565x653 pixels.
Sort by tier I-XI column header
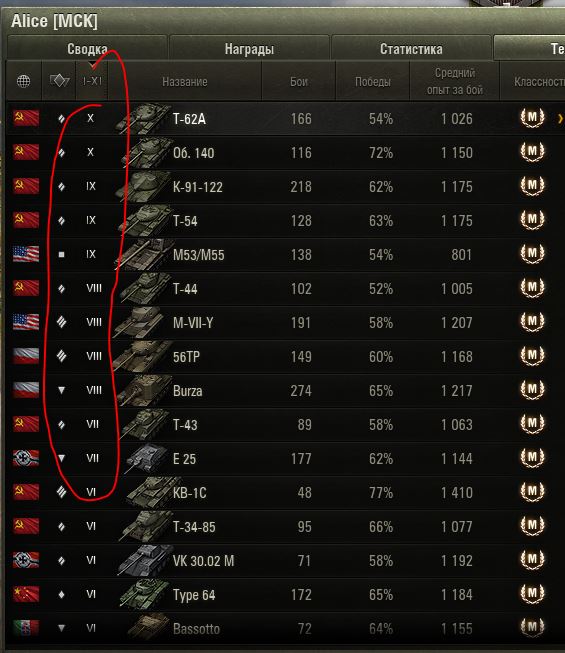point(92,81)
